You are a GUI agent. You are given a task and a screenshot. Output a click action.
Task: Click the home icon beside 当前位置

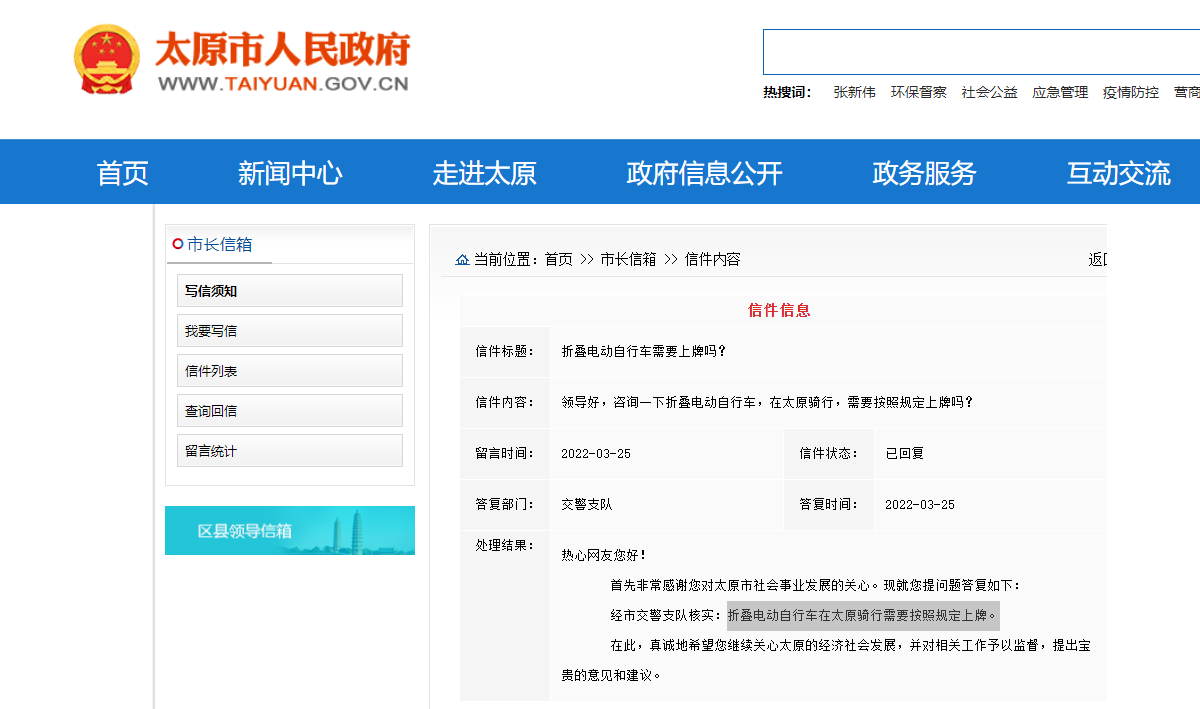462,260
